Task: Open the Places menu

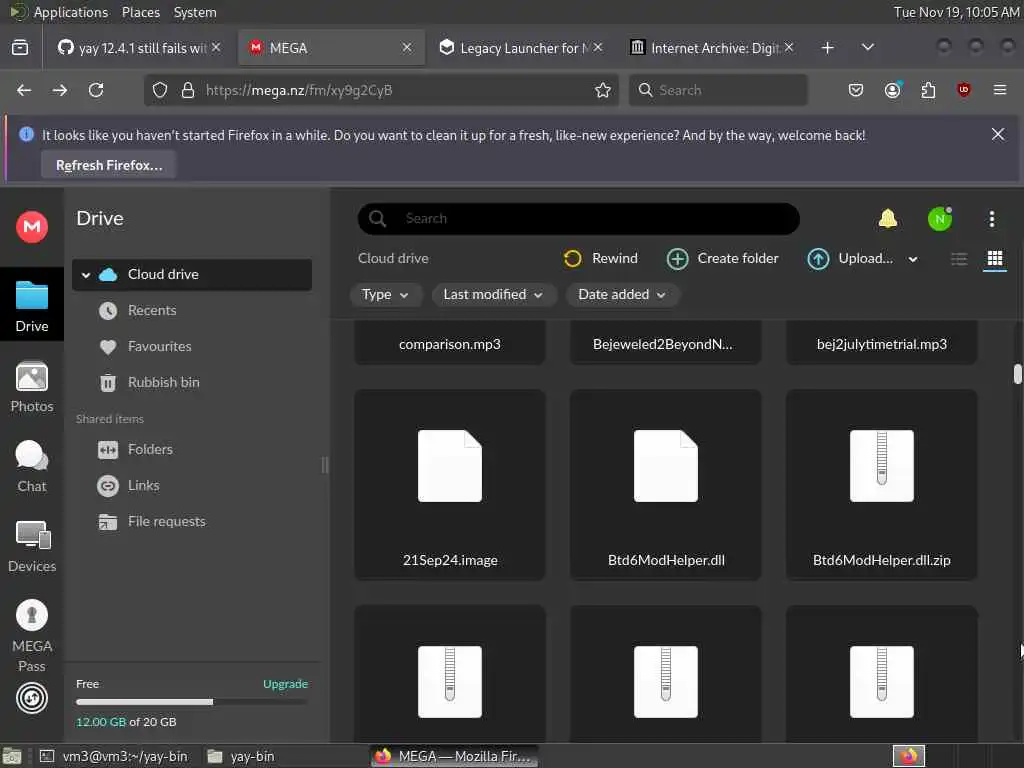Action: (x=140, y=12)
